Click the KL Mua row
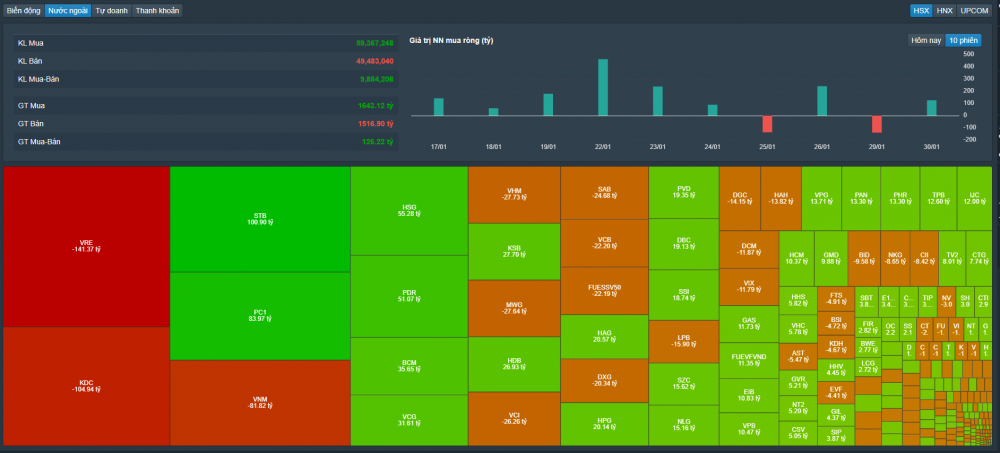Image resolution: width=1000 pixels, height=453 pixels. pos(206,43)
